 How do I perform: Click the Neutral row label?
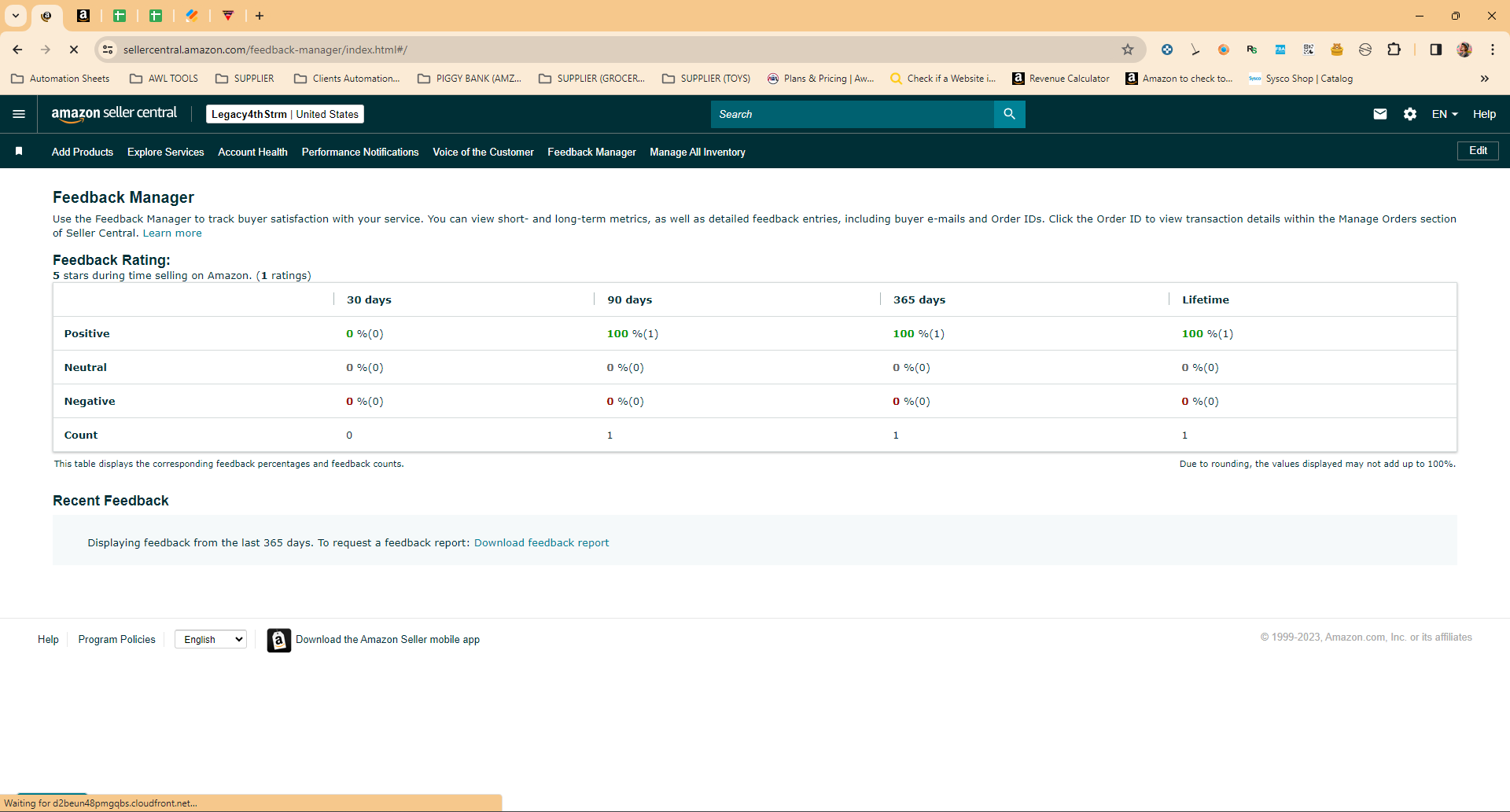(86, 368)
